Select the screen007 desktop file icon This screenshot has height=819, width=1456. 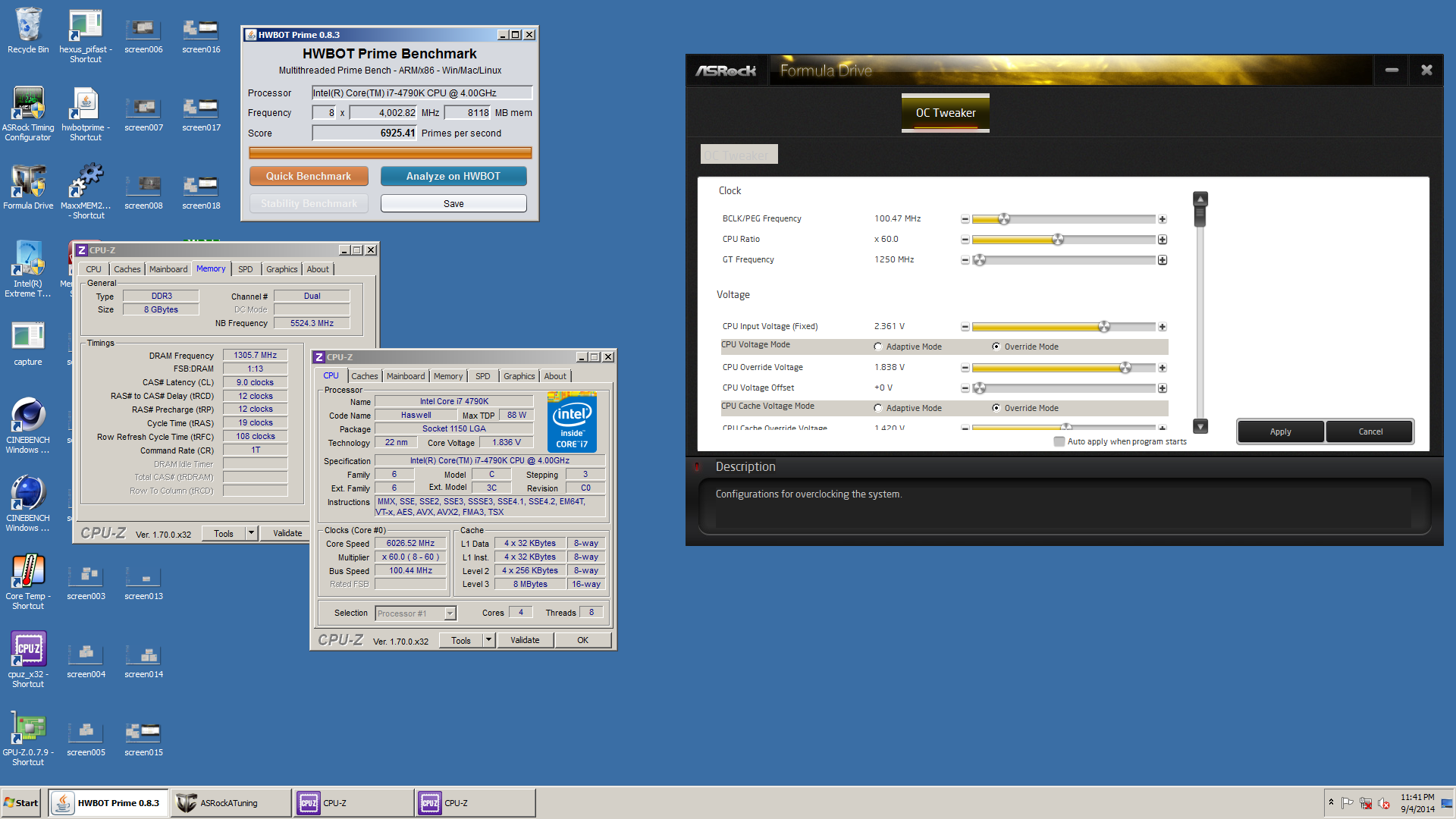(x=143, y=114)
